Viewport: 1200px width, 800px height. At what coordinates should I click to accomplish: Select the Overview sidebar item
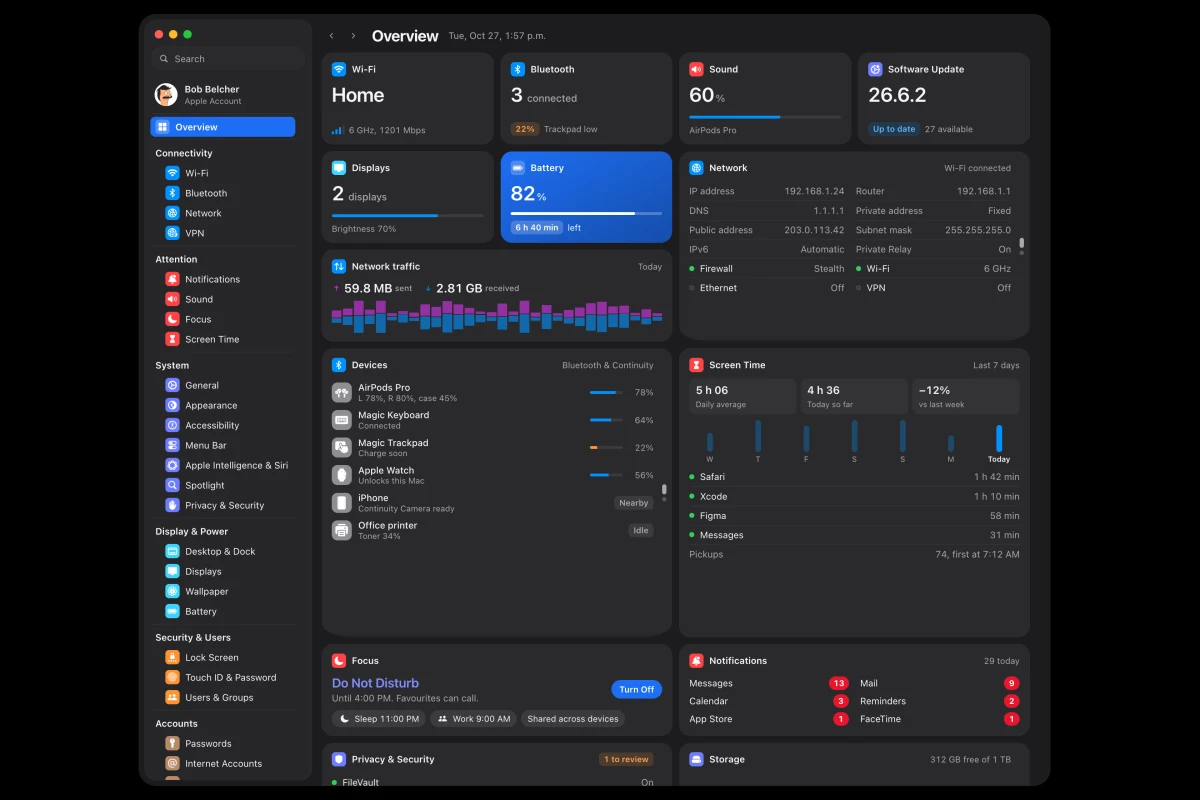tap(223, 127)
